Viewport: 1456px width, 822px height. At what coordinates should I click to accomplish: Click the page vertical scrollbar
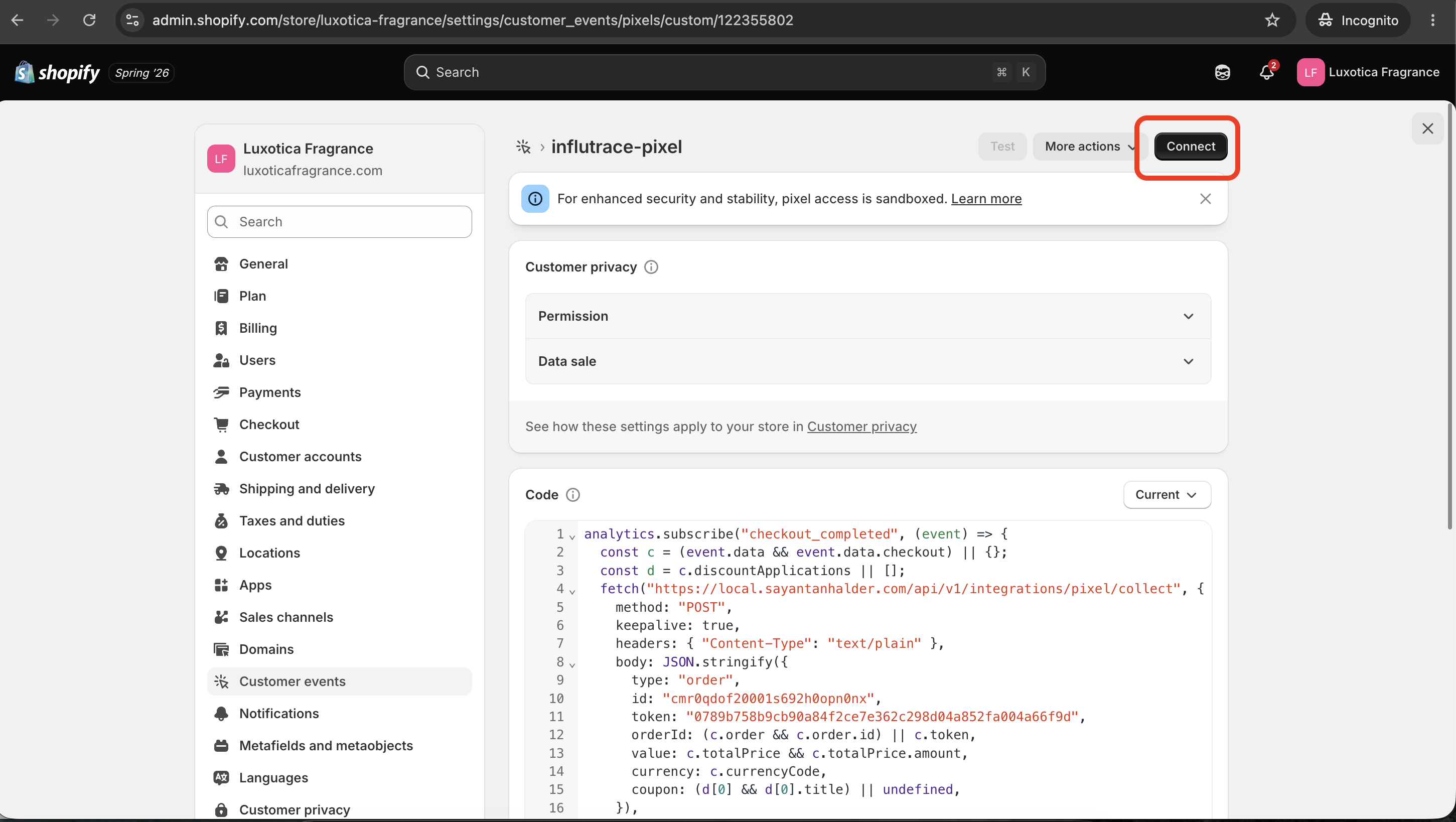[1449, 317]
